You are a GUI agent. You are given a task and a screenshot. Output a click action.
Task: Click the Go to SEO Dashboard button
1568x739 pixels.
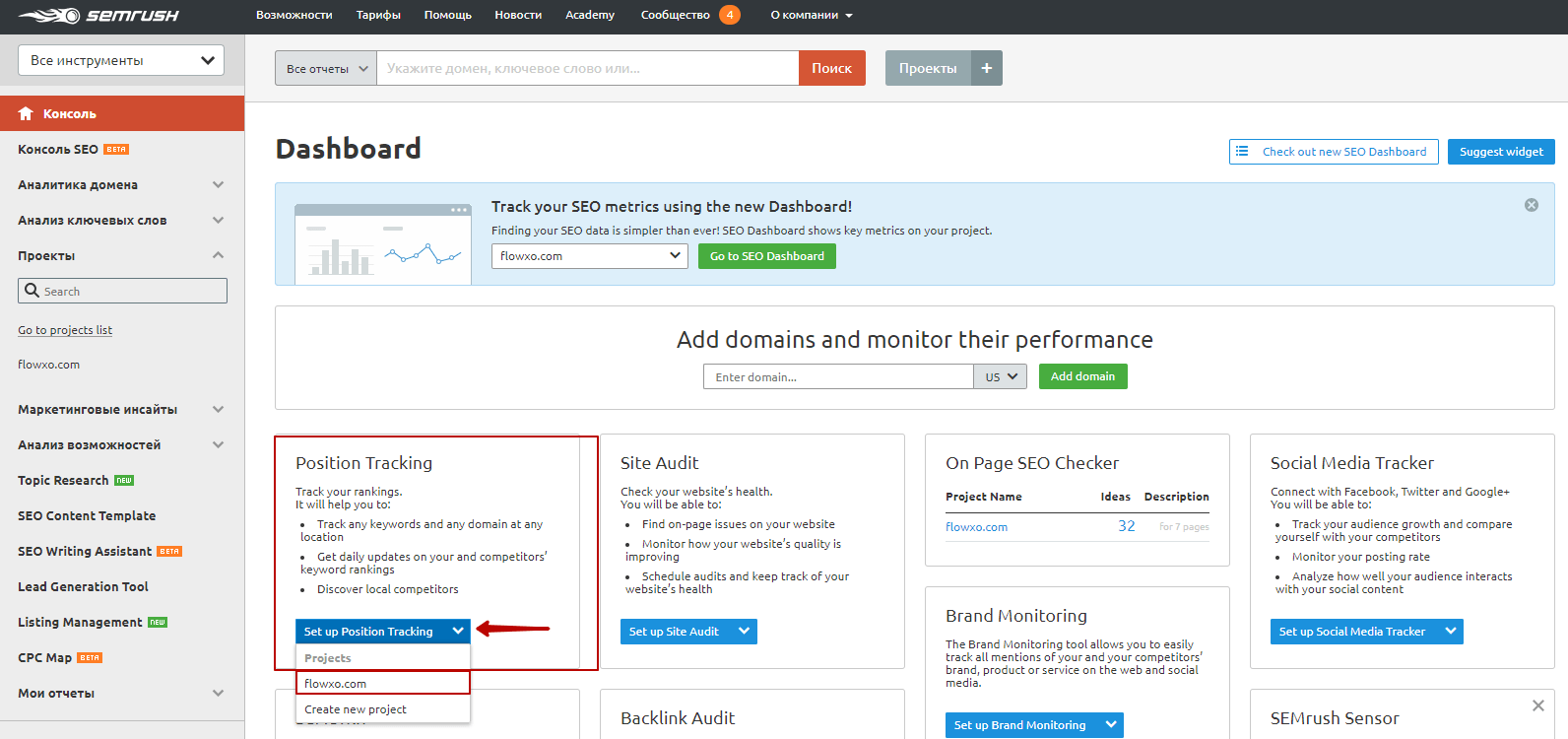click(x=767, y=256)
